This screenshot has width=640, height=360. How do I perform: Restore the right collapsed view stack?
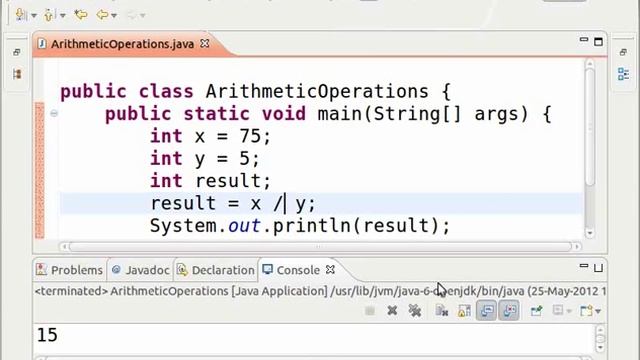pos(623,52)
